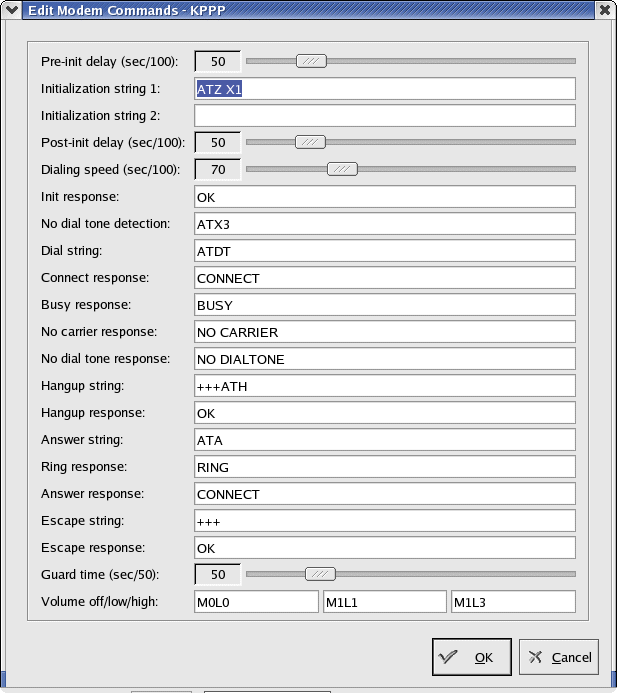This screenshot has width=617, height=693.
Task: Click the 'Volume off/low/high:' label
Action: 99,602
